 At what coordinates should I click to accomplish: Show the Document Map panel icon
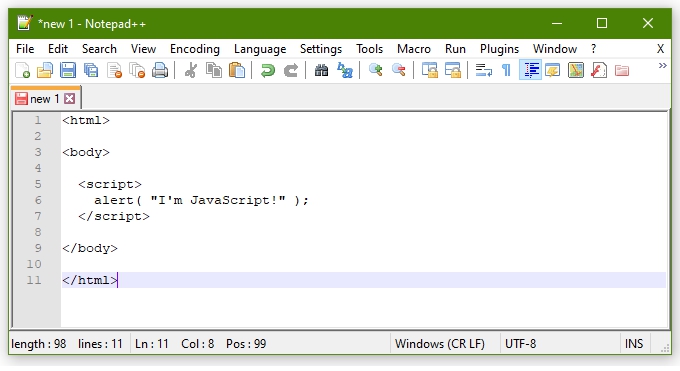click(x=576, y=70)
